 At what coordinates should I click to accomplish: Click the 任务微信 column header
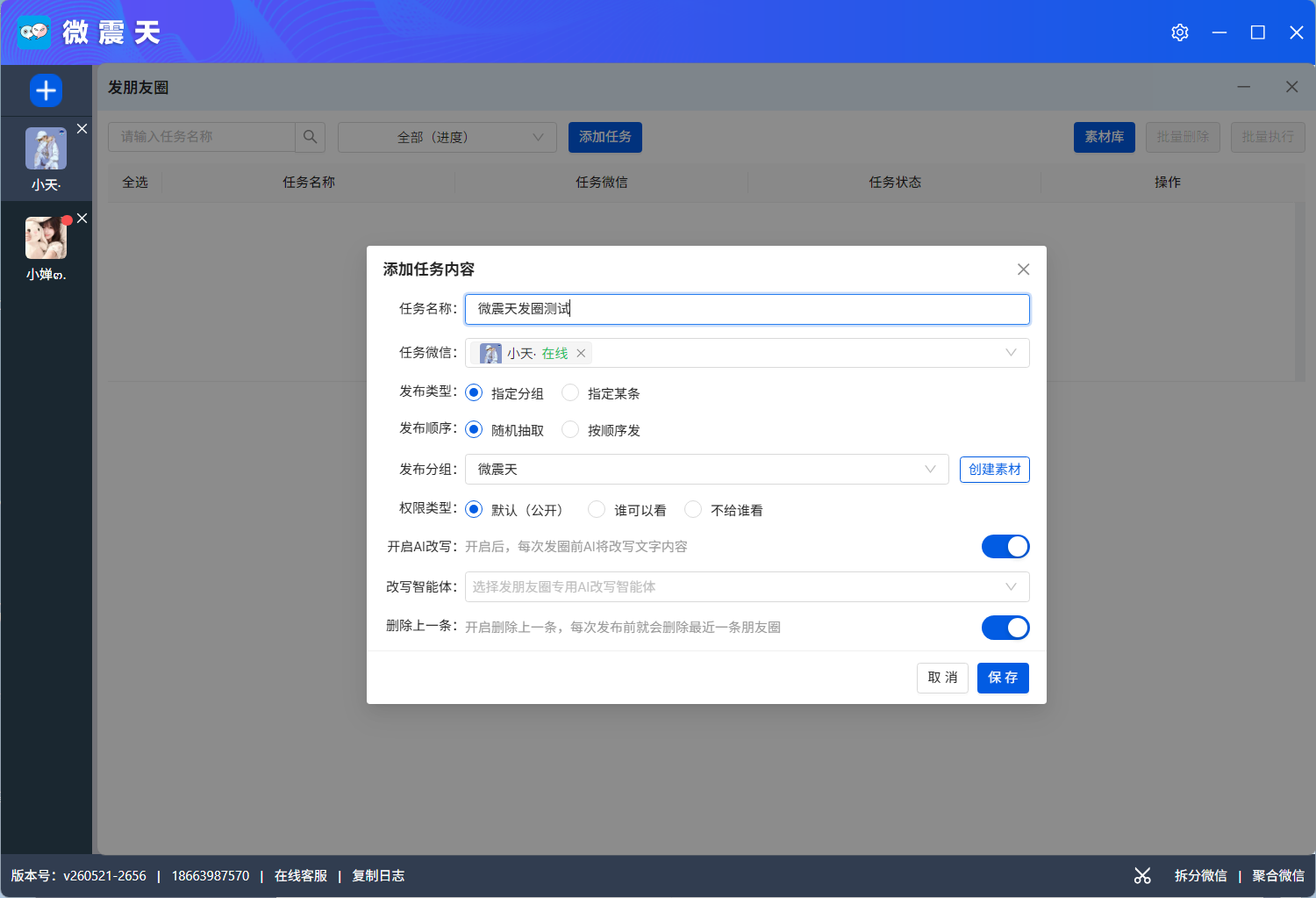click(602, 182)
